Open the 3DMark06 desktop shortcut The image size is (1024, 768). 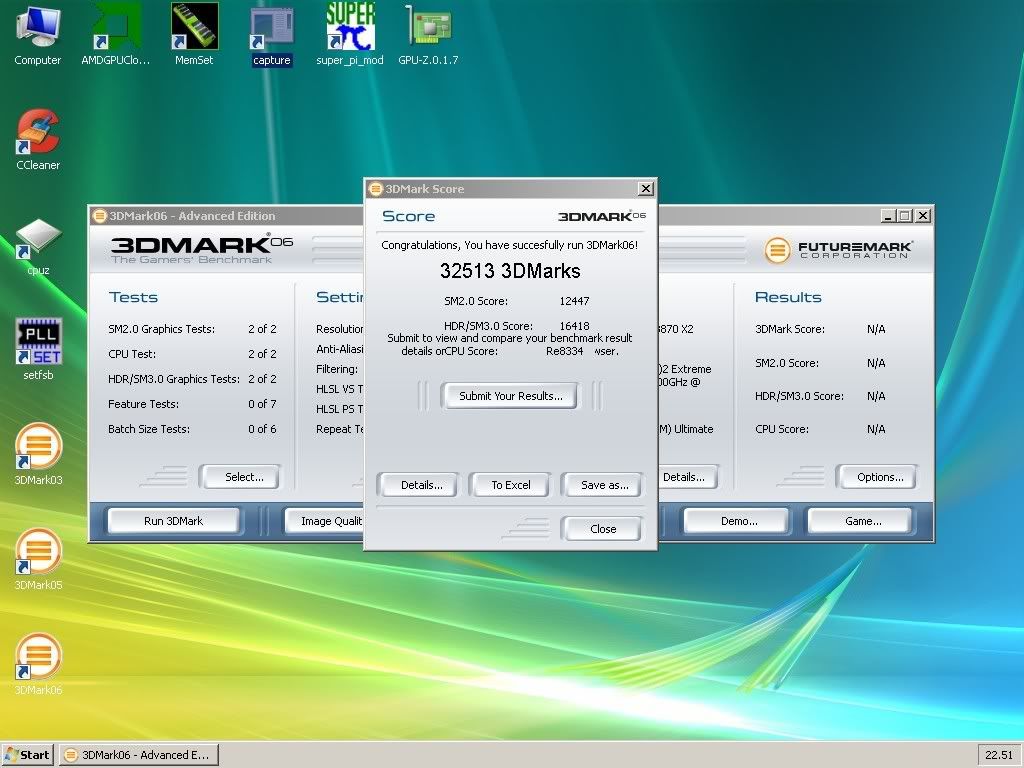pyautogui.click(x=38, y=664)
